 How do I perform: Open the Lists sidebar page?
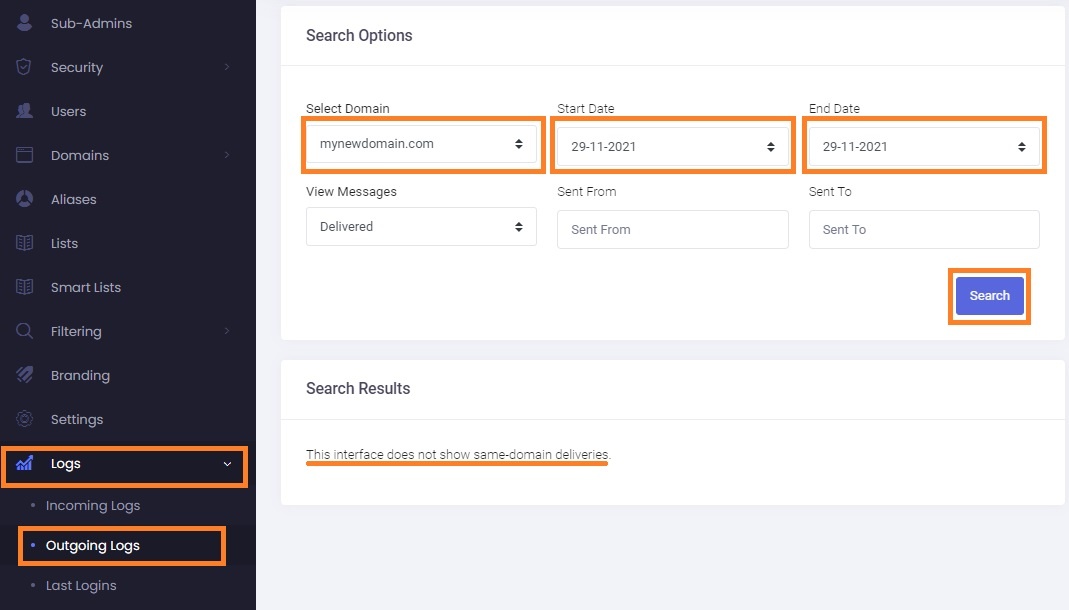64,243
